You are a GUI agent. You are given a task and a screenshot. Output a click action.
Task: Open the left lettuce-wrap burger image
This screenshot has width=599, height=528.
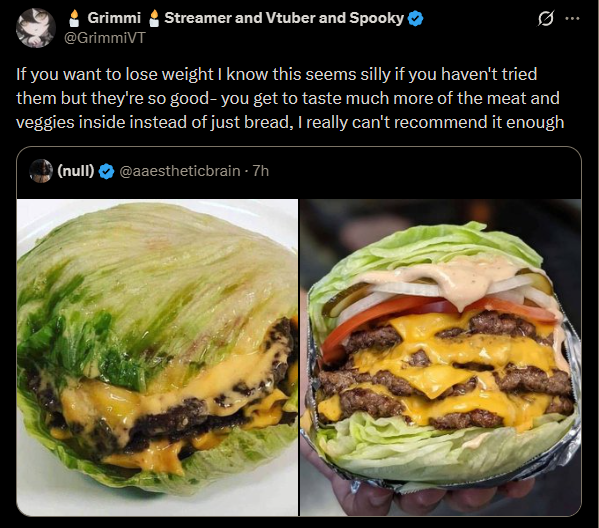click(x=157, y=358)
